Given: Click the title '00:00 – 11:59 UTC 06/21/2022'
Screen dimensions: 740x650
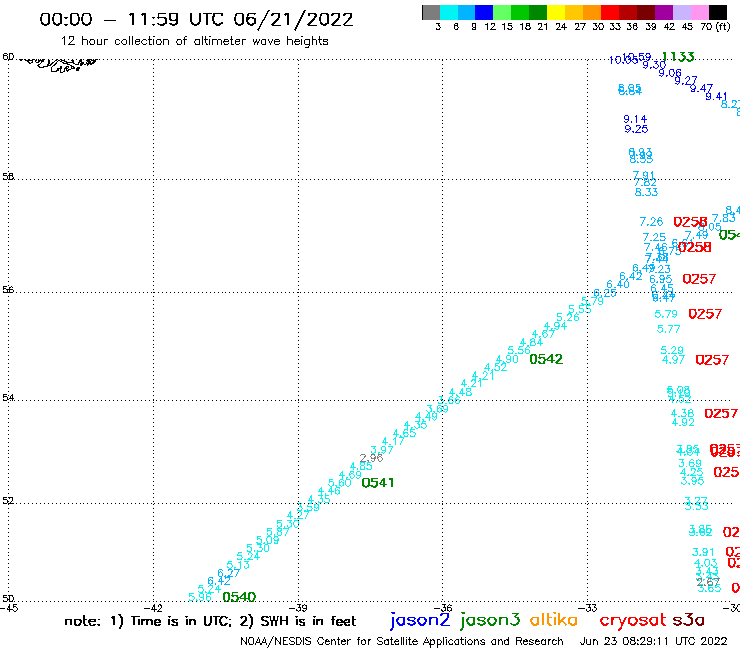Looking at the screenshot, I should point(196,19).
